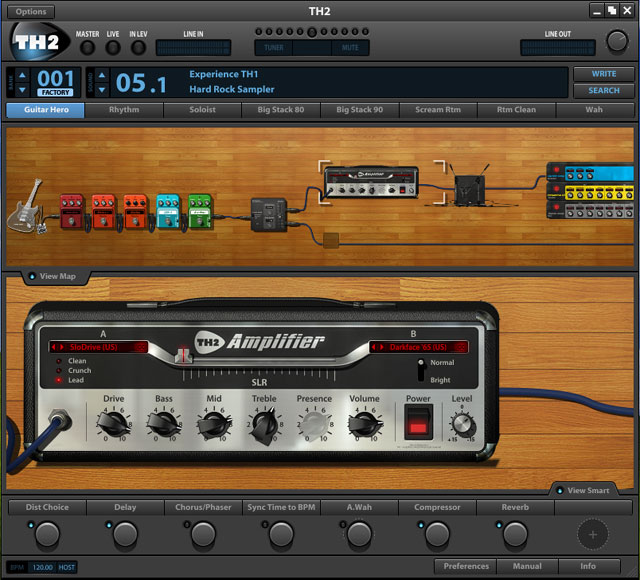Click the amp A/B morph slider handle
The width and height of the screenshot is (640, 580).
184,355
